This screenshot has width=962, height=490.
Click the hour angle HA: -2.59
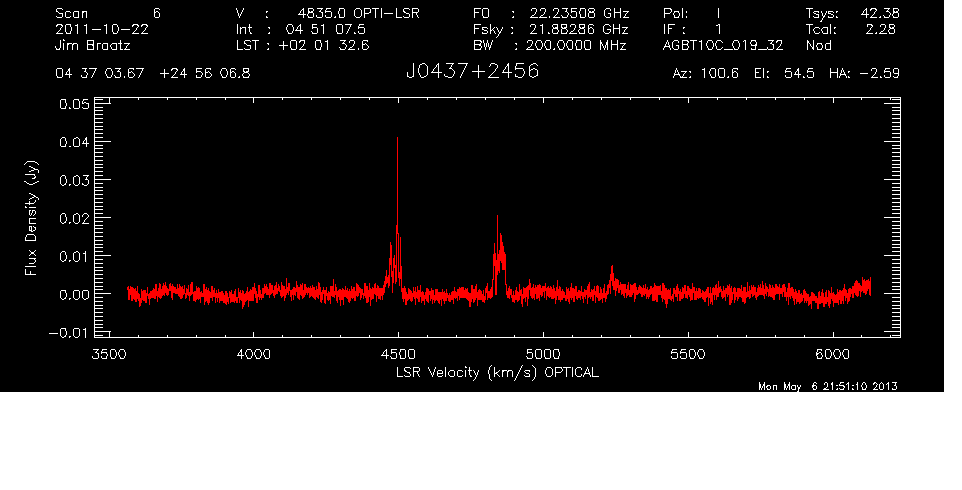[x=864, y=74]
